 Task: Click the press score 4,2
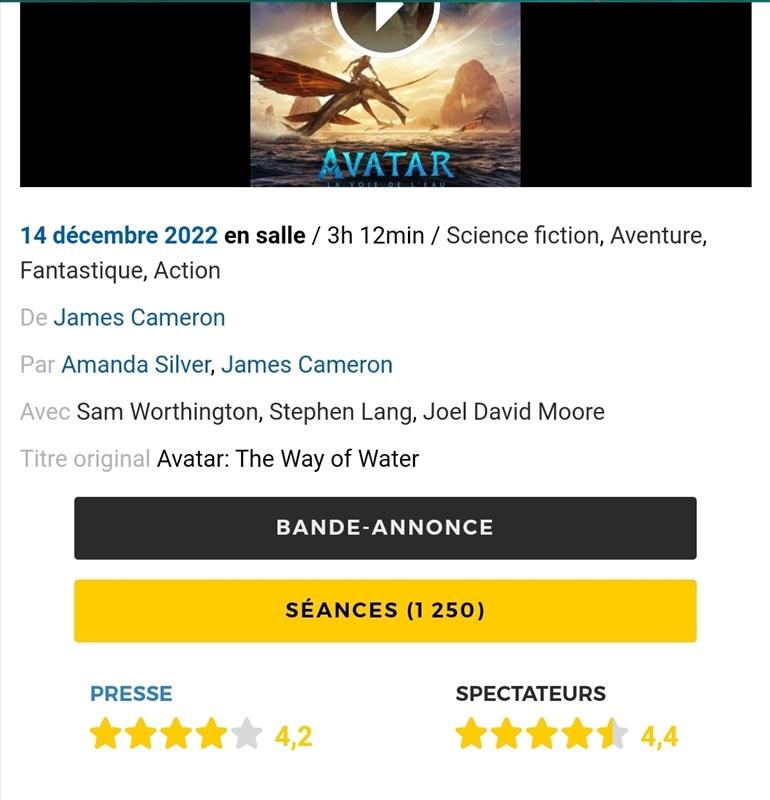point(294,738)
